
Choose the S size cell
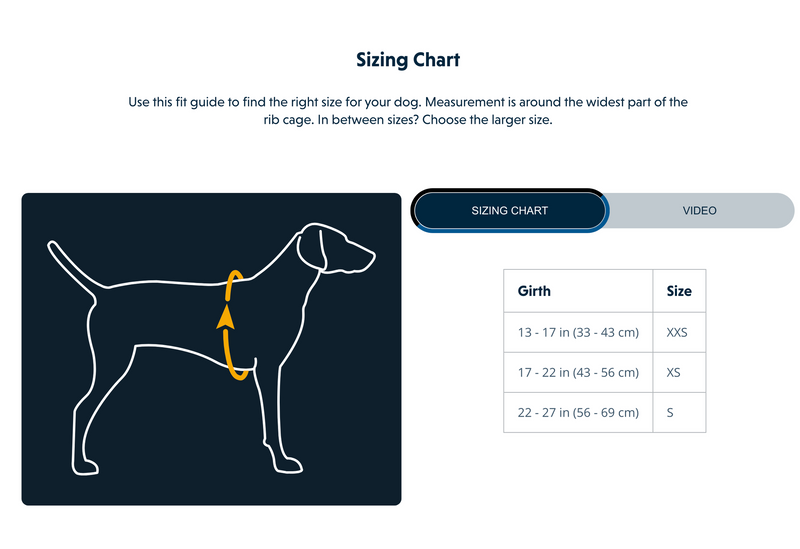click(x=679, y=412)
